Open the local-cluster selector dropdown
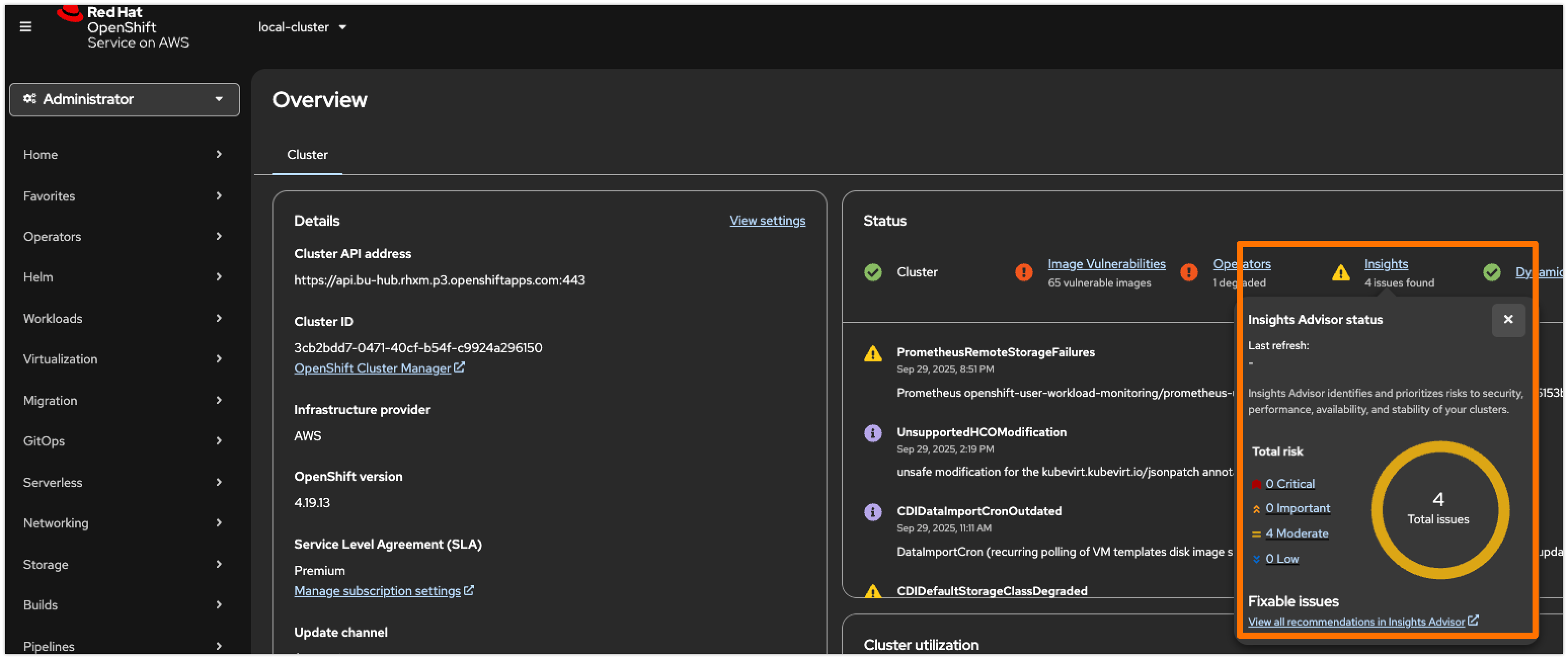The height and width of the screenshot is (659, 1568). 302,27
